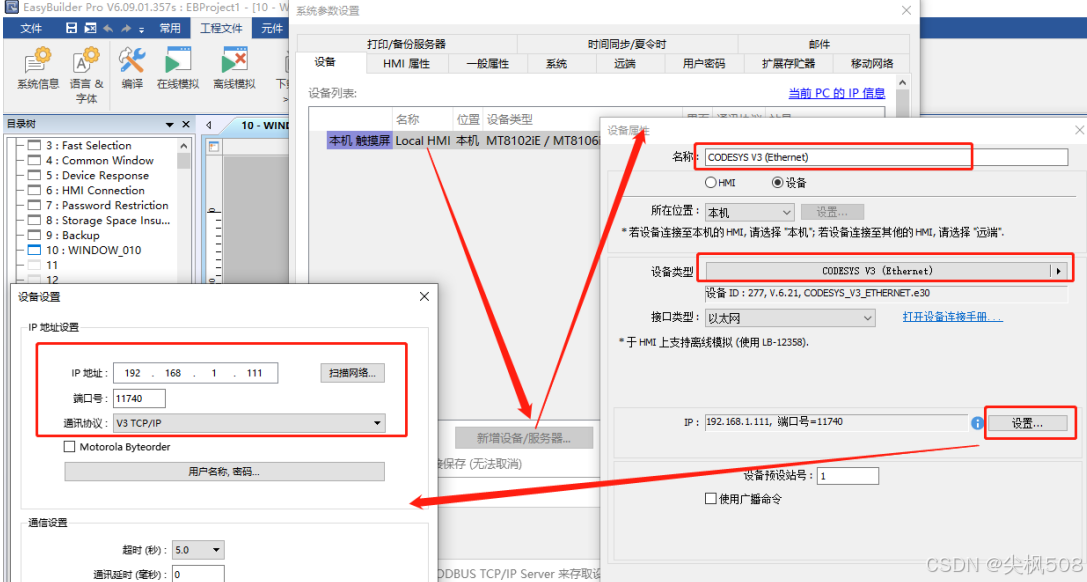1087x582 pixels.
Task: Click the undo arrow in quick access bar
Action: coord(108,28)
